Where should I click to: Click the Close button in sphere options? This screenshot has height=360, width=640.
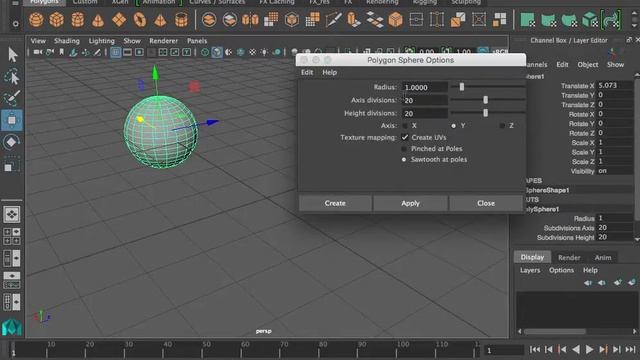(486, 203)
